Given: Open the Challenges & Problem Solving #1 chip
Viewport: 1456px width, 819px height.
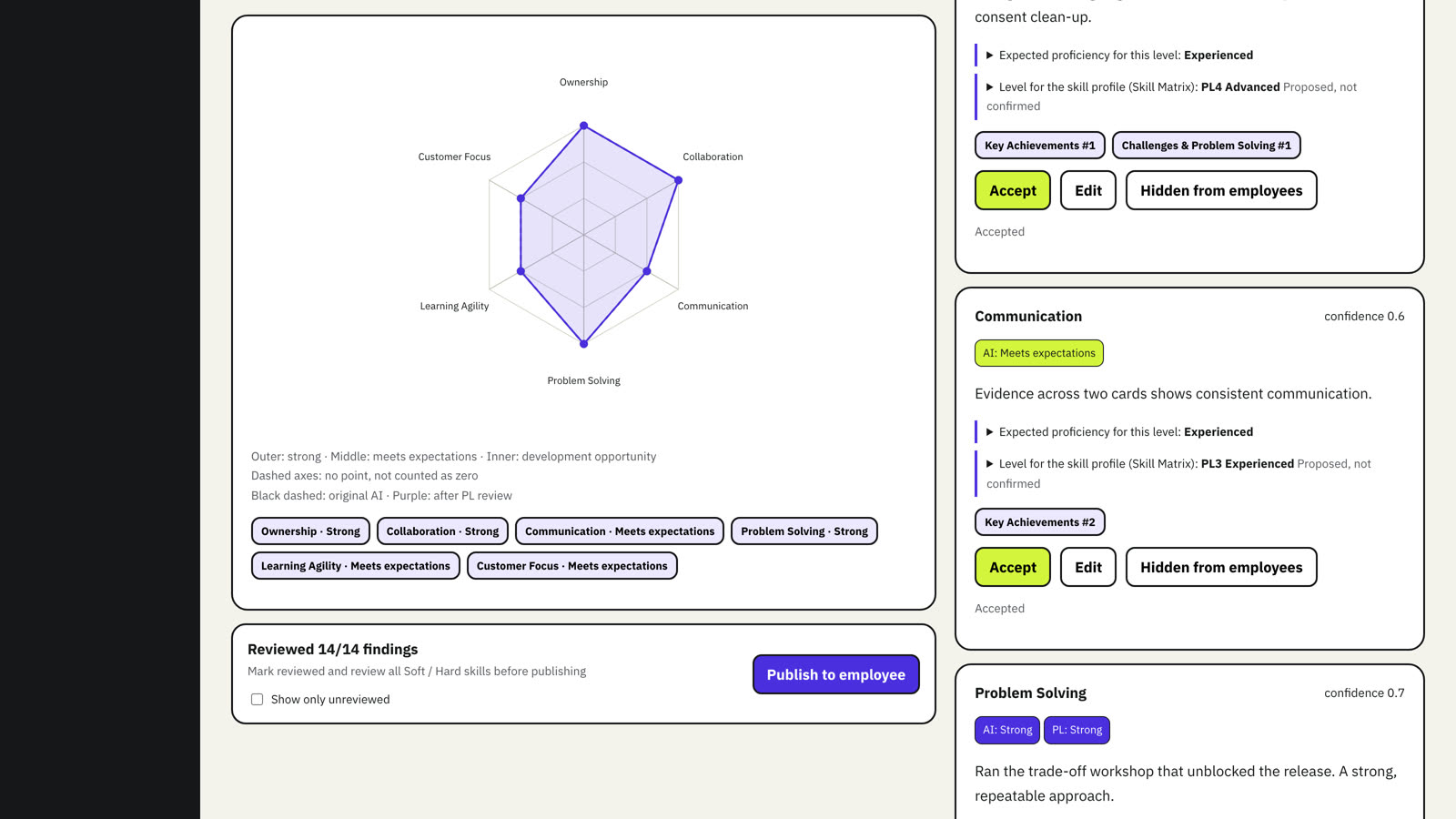Looking at the screenshot, I should click(1207, 146).
